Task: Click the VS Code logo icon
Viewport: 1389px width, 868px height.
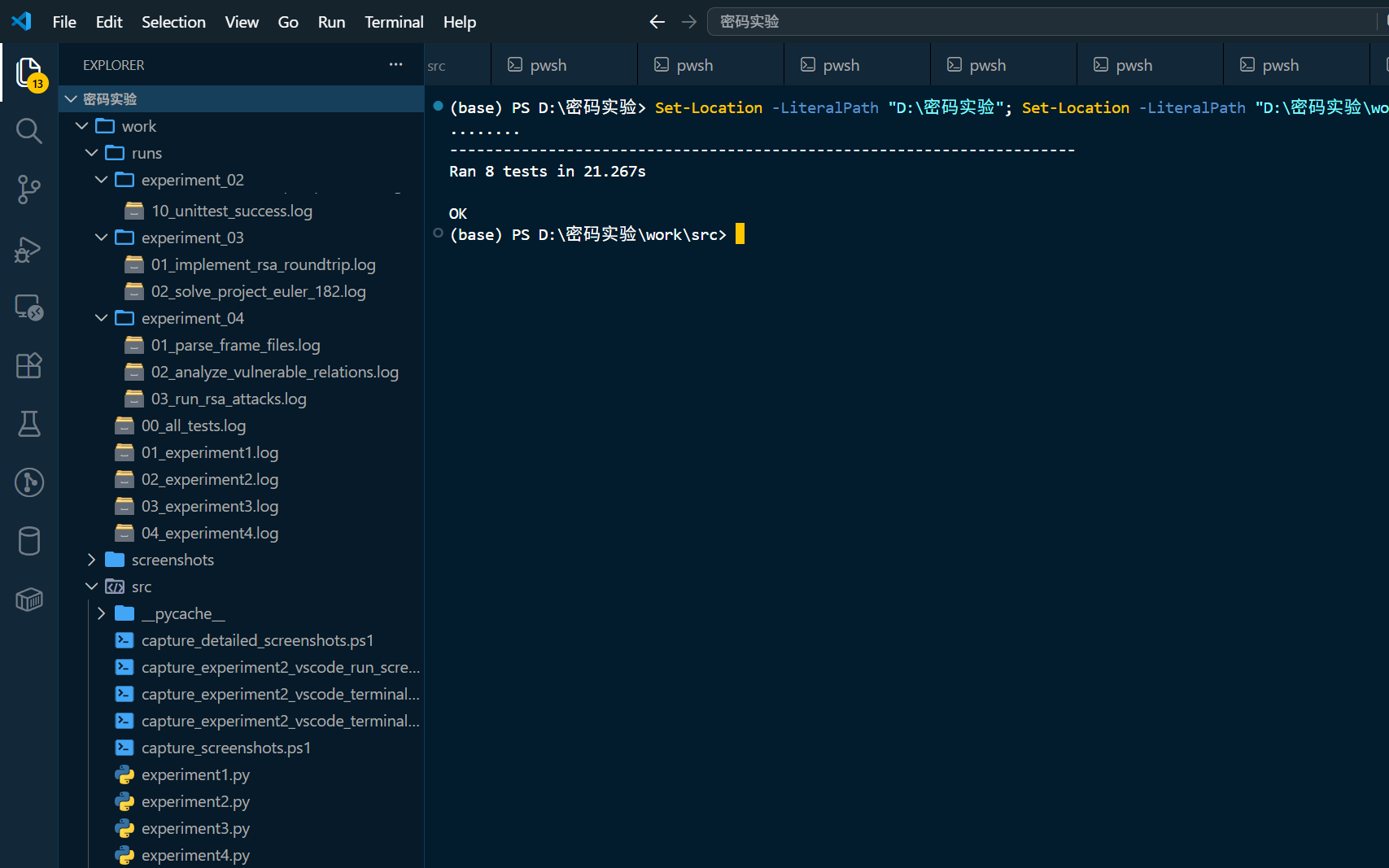Action: coord(22,21)
